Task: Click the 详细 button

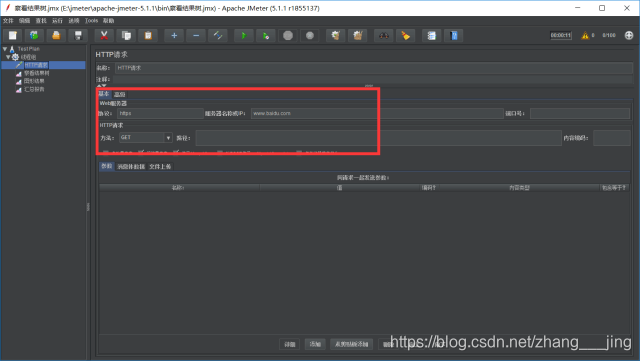Action: [290, 344]
